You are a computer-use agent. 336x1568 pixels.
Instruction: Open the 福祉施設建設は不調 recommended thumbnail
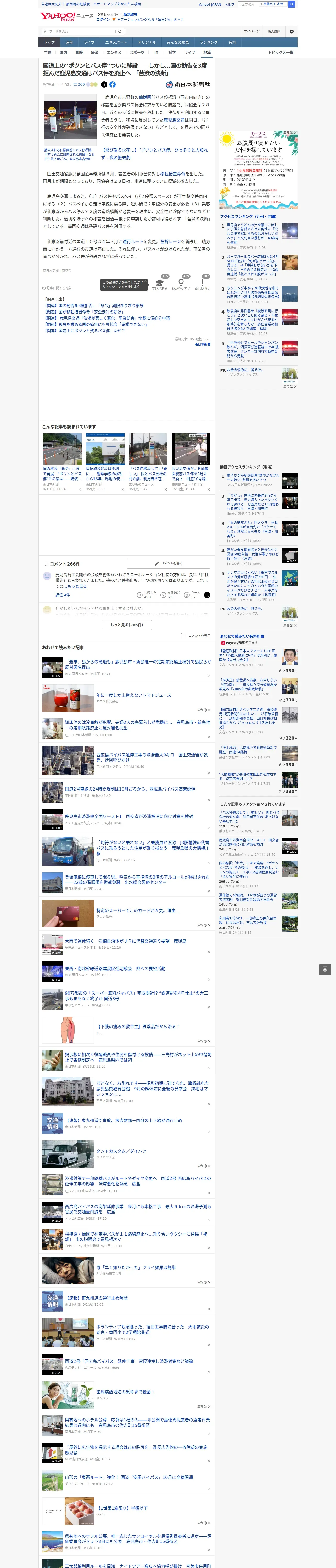(x=105, y=449)
